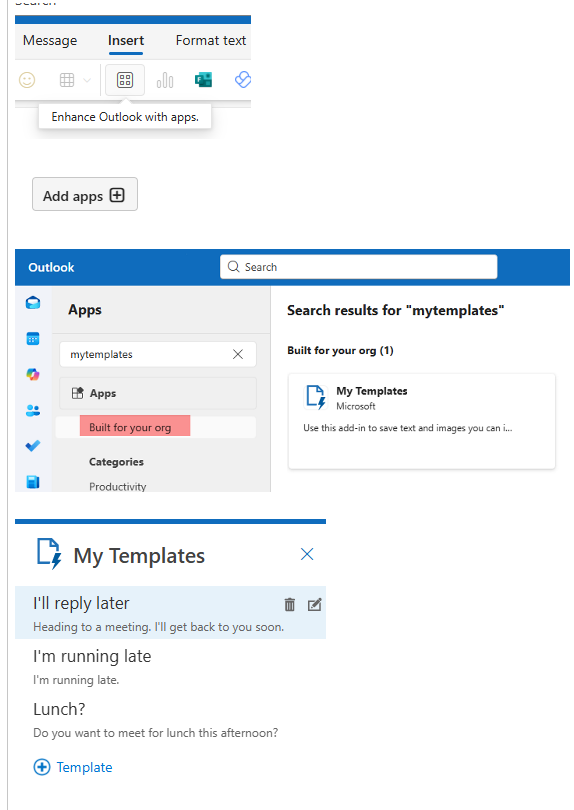Open Mail from the left sidebar
The image size is (574, 810).
(33, 303)
